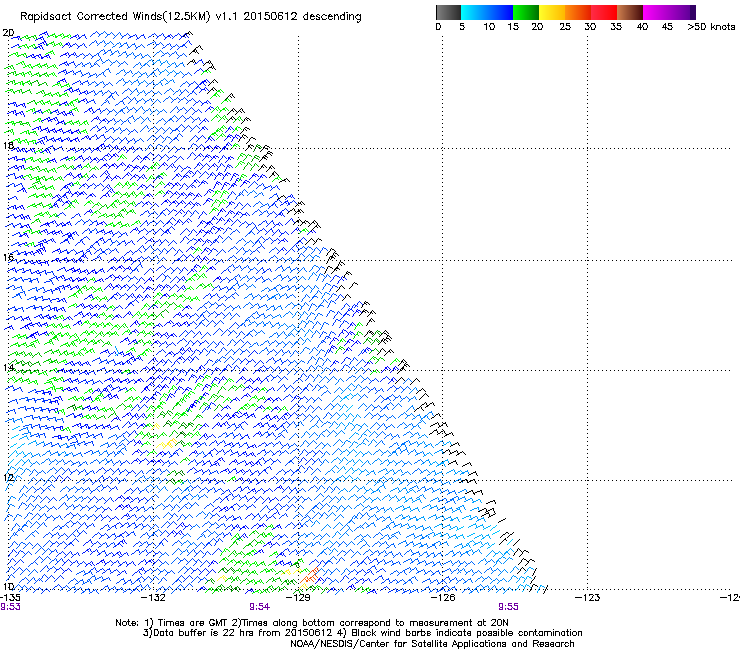Viewport: 740px width, 650px height.
Task: Click the longitude label '-129' on the bottom axis
Action: 298,598
